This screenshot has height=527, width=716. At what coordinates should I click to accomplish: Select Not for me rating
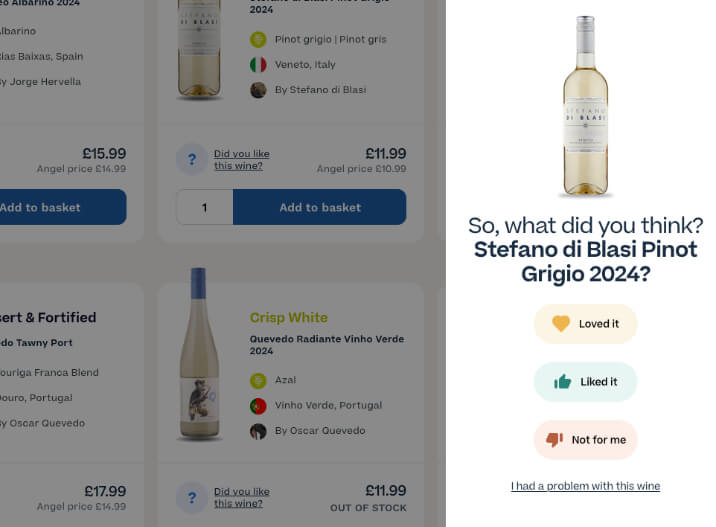585,440
